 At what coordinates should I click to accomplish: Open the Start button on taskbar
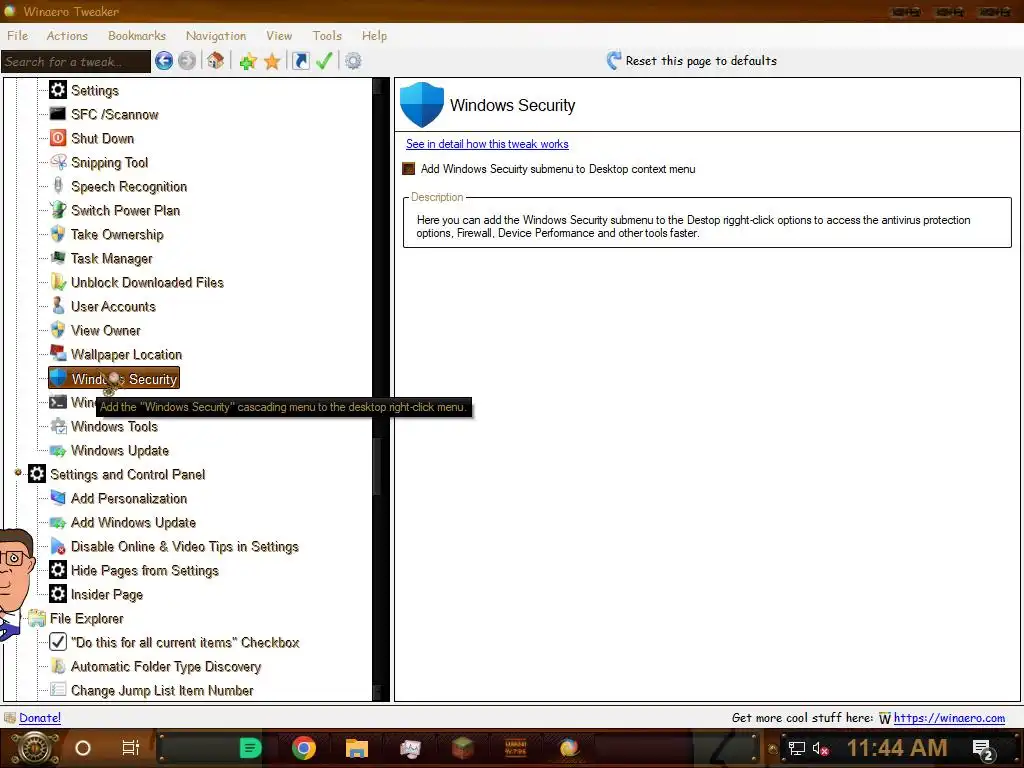[35, 748]
